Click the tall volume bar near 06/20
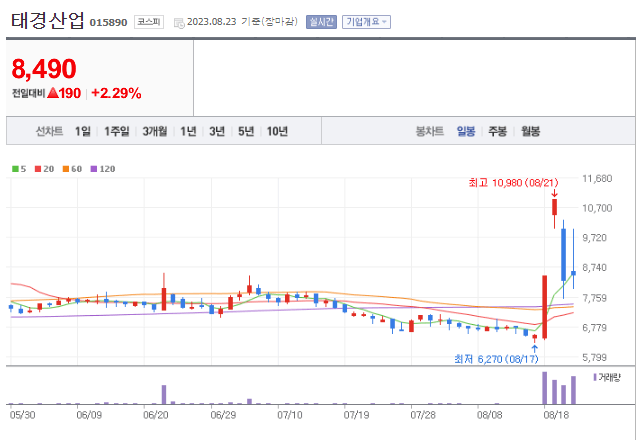Image resolution: width=636 pixels, height=440 pixels. tap(164, 395)
